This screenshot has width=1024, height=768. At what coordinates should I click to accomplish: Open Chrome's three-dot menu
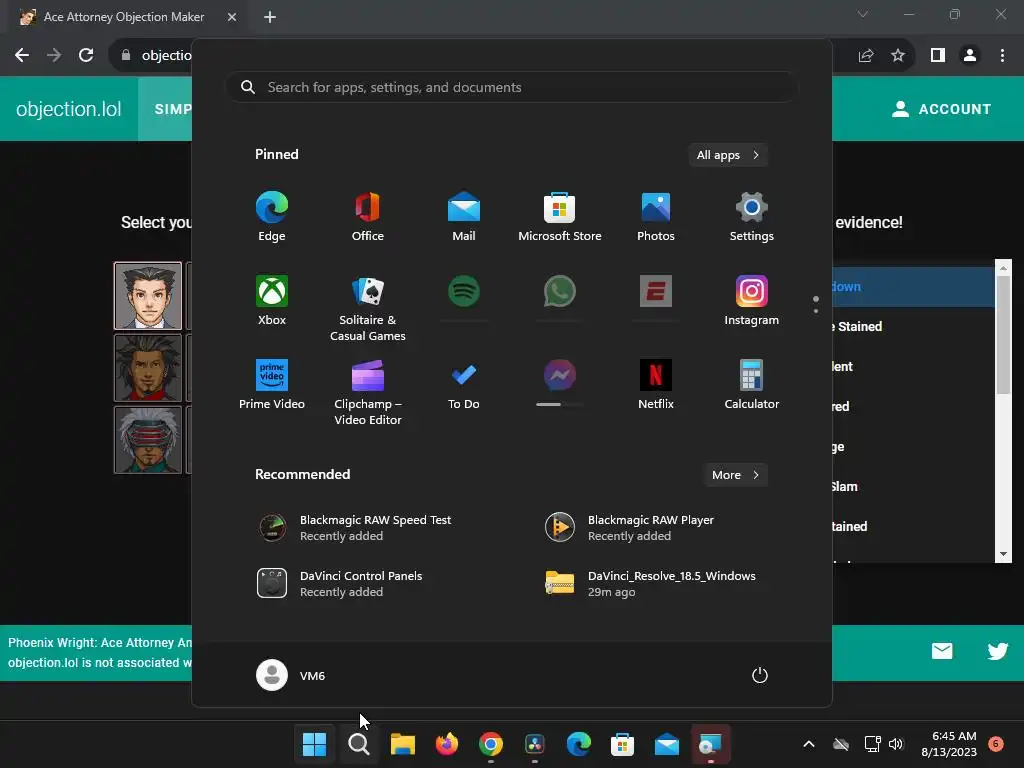coord(1002,56)
